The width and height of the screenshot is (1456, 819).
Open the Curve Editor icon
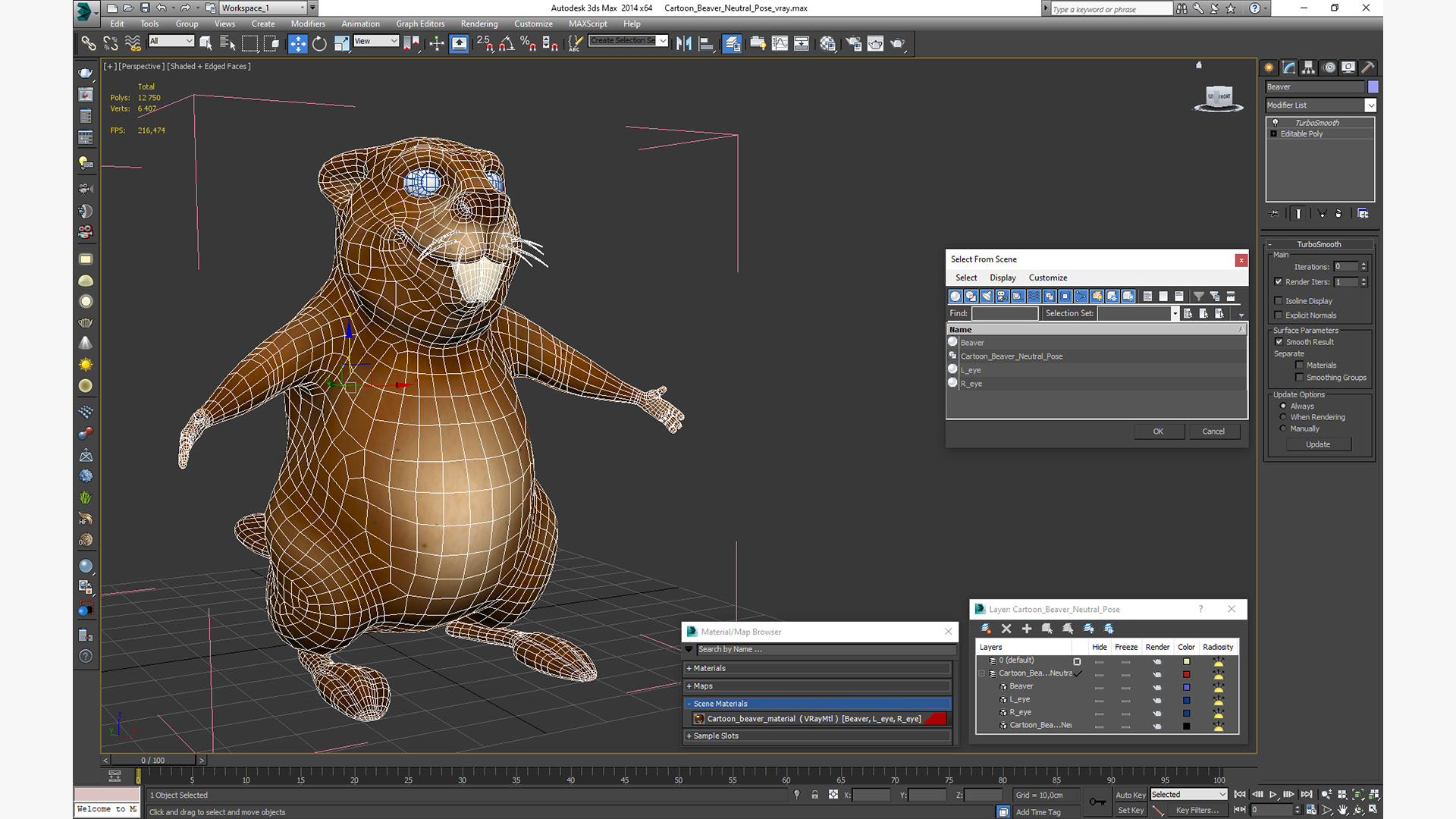(x=780, y=43)
